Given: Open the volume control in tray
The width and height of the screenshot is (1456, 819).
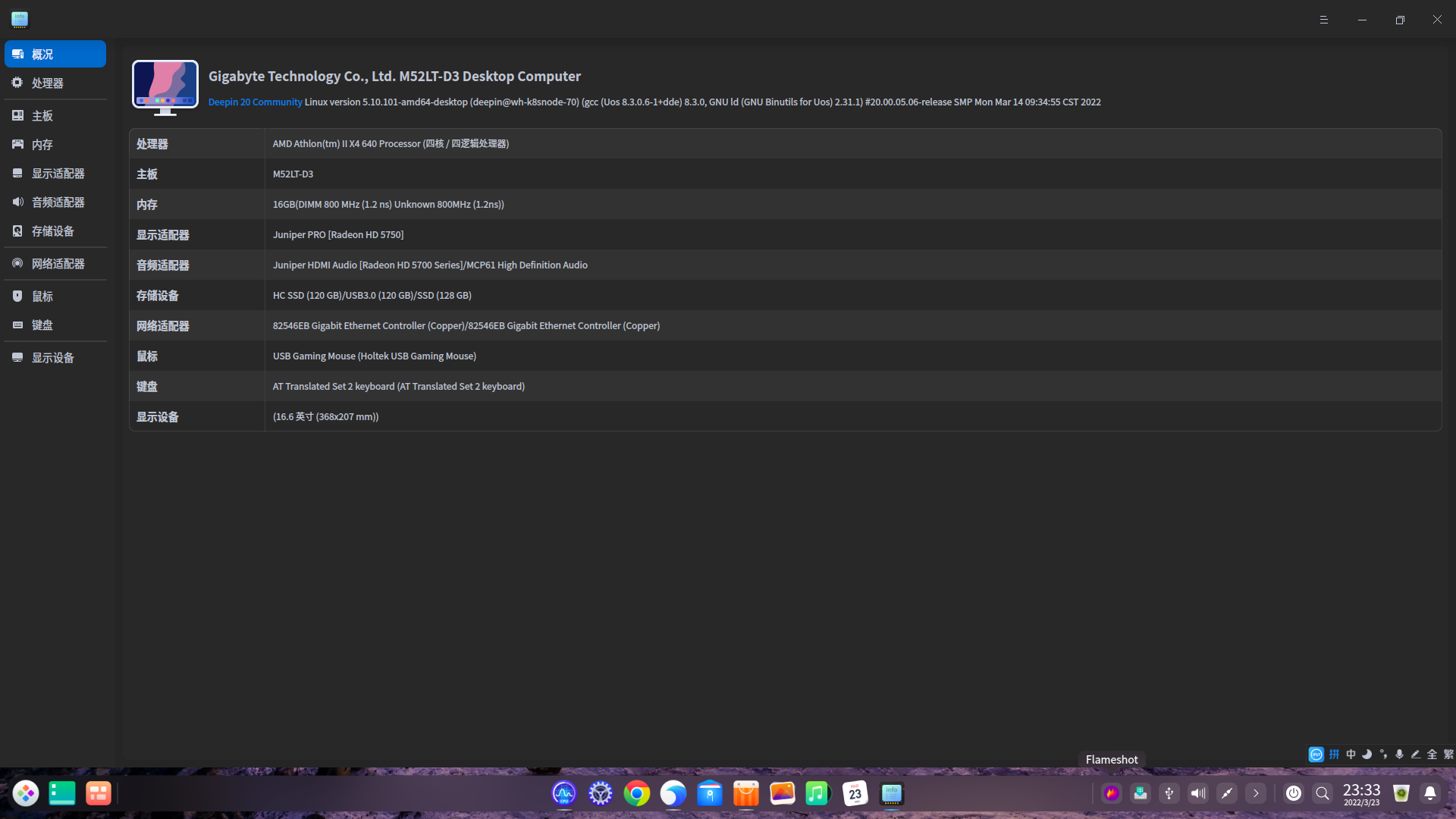Looking at the screenshot, I should [1198, 793].
